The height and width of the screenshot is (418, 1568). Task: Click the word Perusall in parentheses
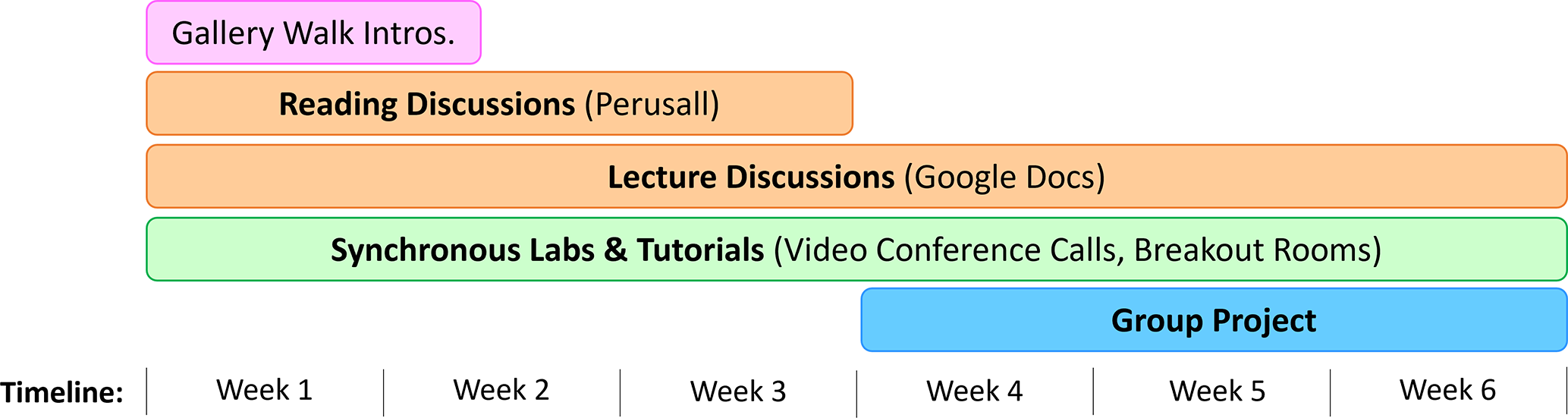652,104
